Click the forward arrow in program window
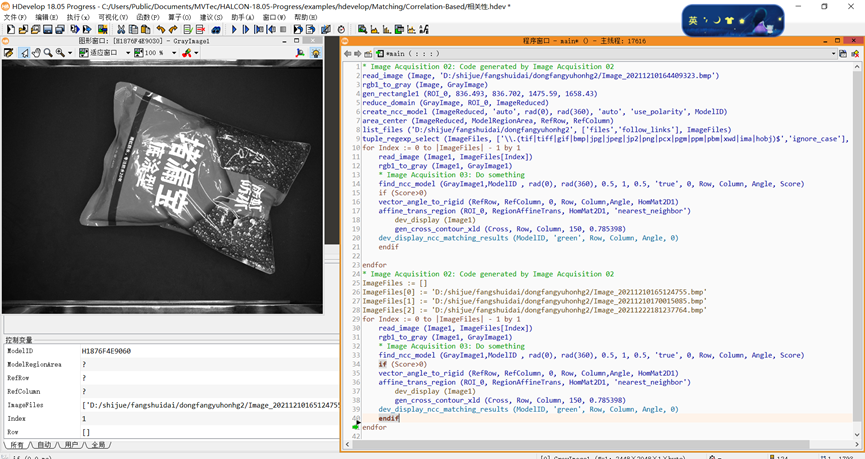This screenshot has width=865, height=459. 357,54
